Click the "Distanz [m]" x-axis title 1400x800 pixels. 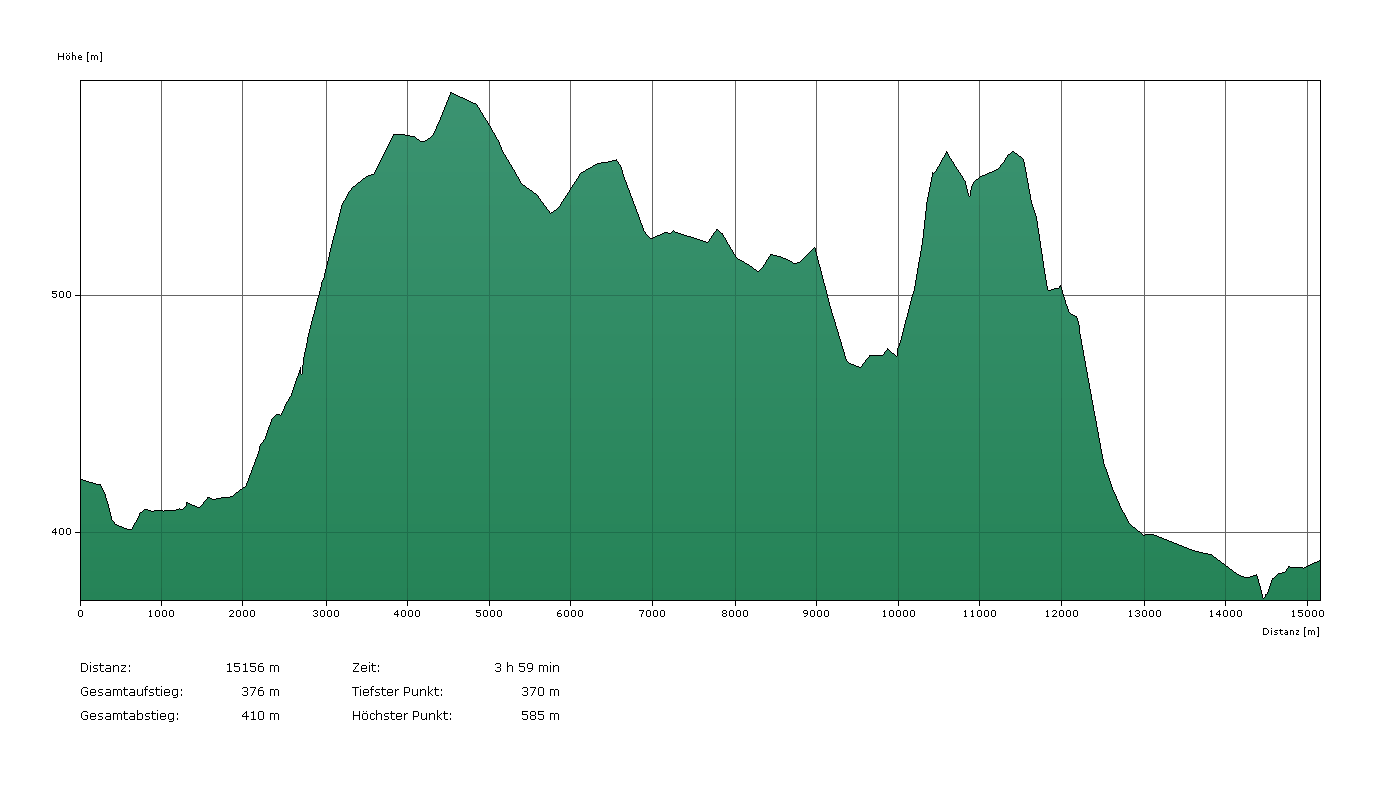1290,632
